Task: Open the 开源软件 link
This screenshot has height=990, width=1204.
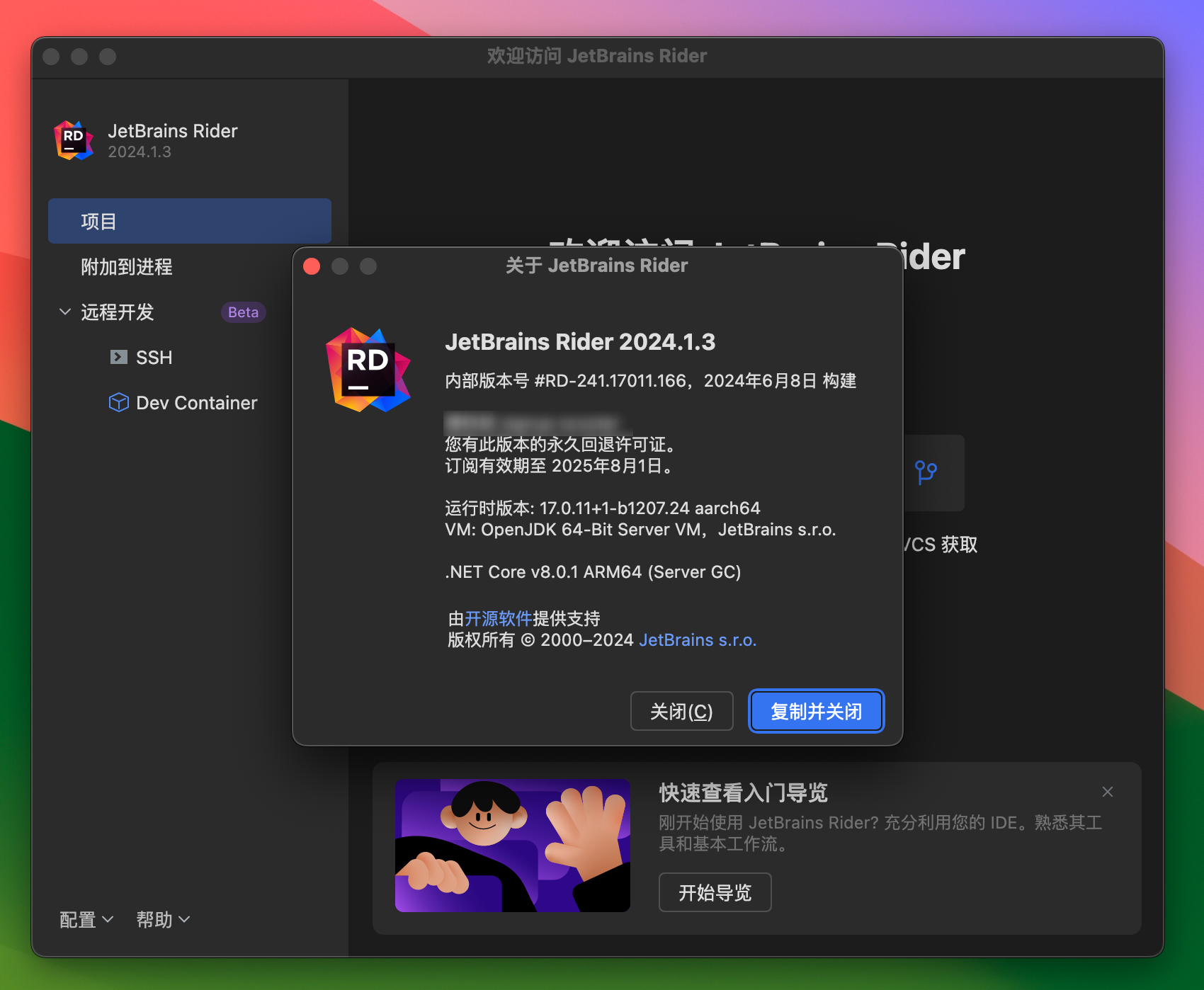Action: 498,618
